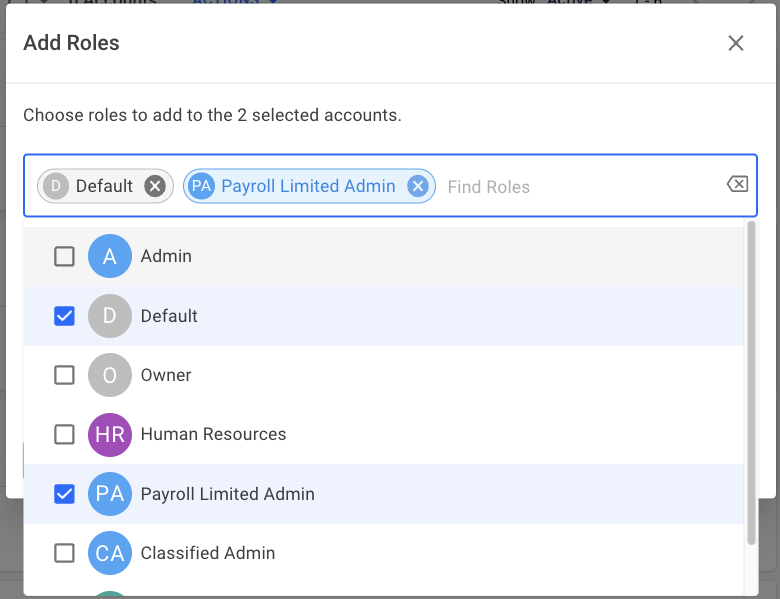Viewport: 780px width, 599px height.
Task: Click the purple HR avatar icon
Action: (110, 434)
